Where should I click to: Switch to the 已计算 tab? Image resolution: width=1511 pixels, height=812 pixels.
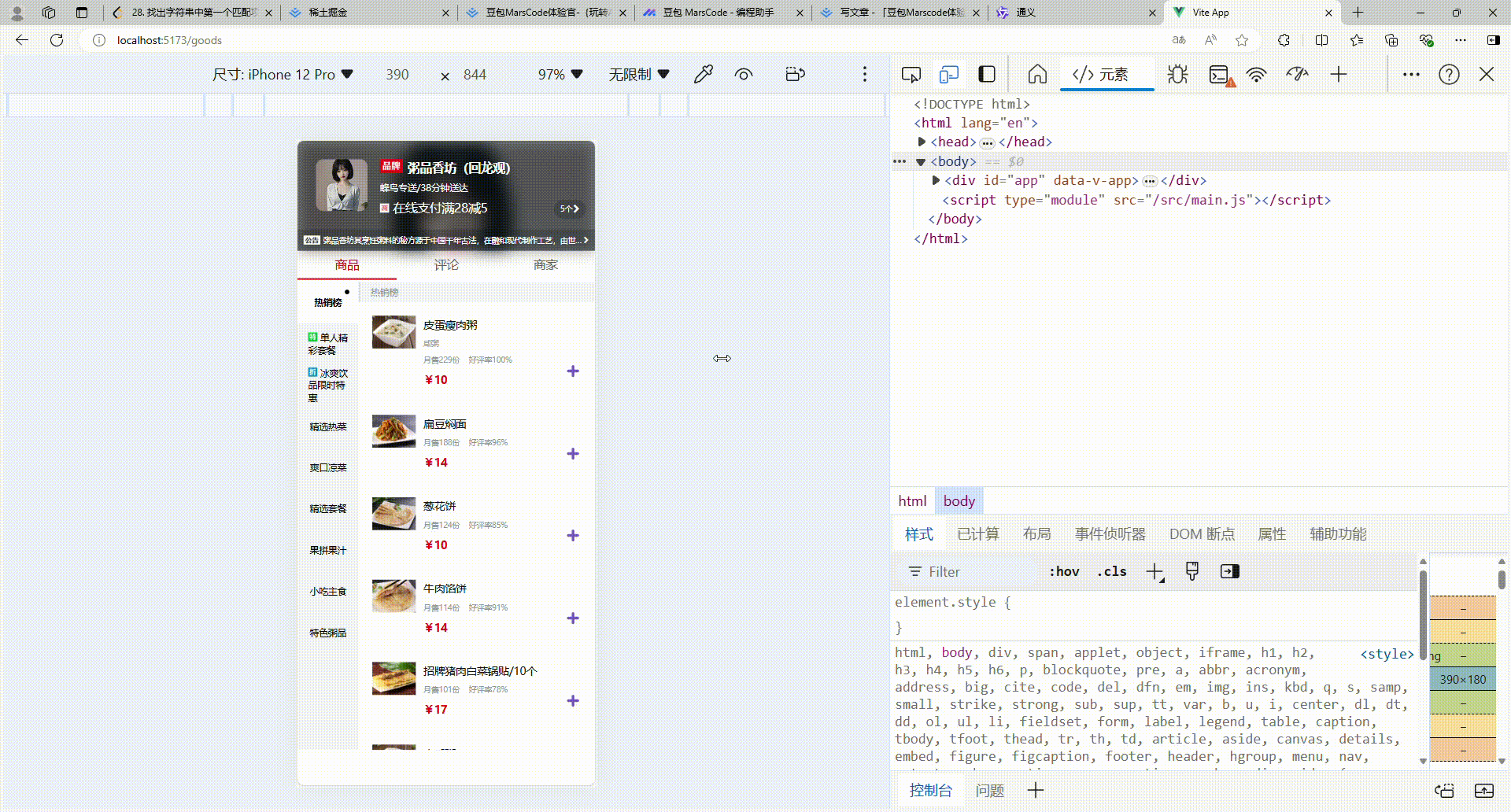978,533
